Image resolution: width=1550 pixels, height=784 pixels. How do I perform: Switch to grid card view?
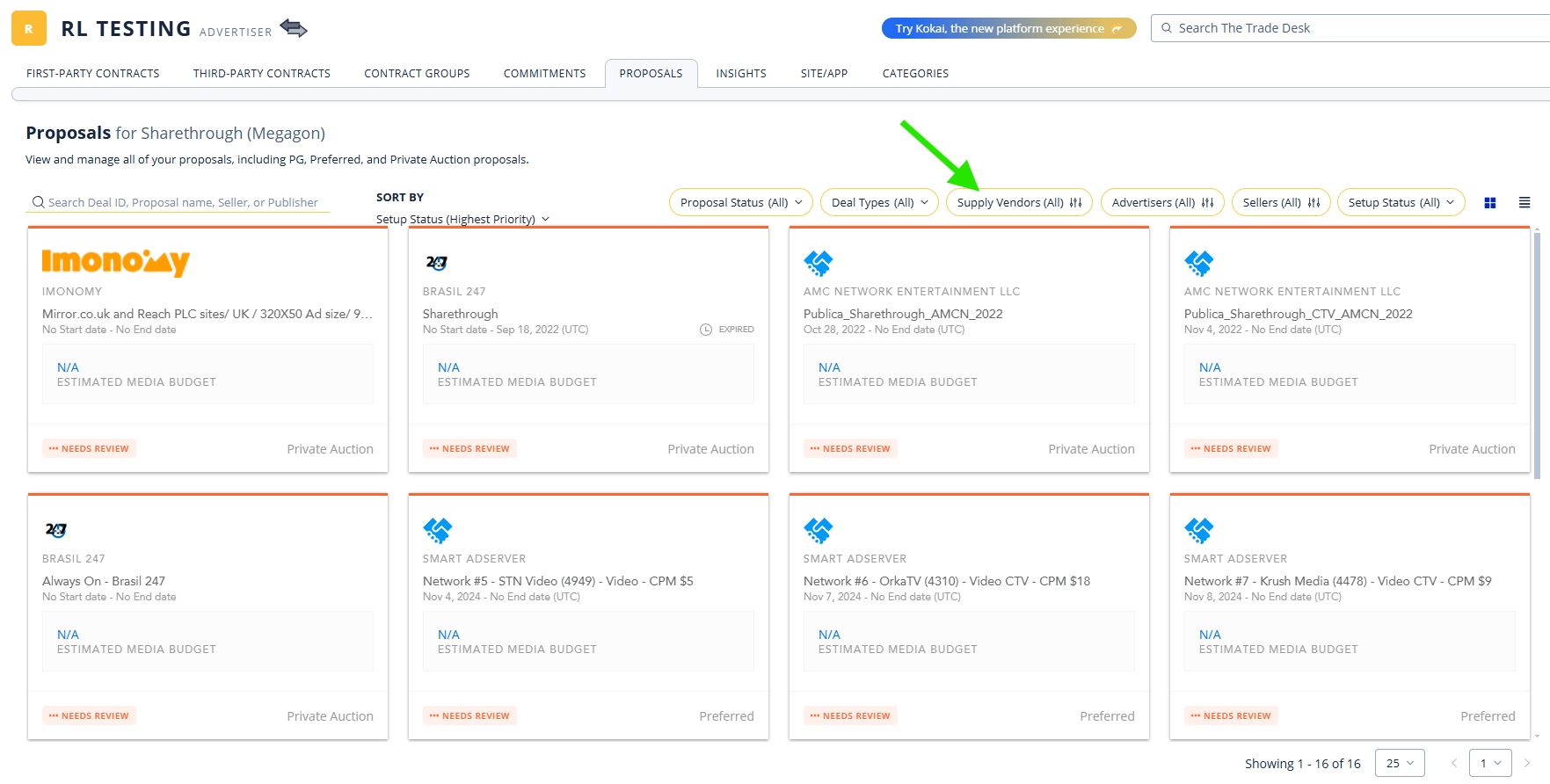click(x=1490, y=203)
